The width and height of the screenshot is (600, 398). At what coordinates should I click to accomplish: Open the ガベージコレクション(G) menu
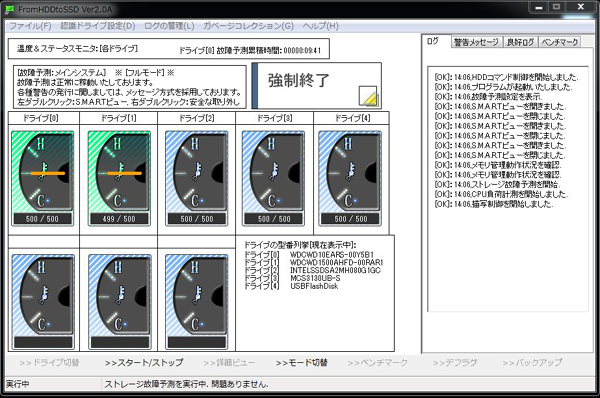(248, 26)
